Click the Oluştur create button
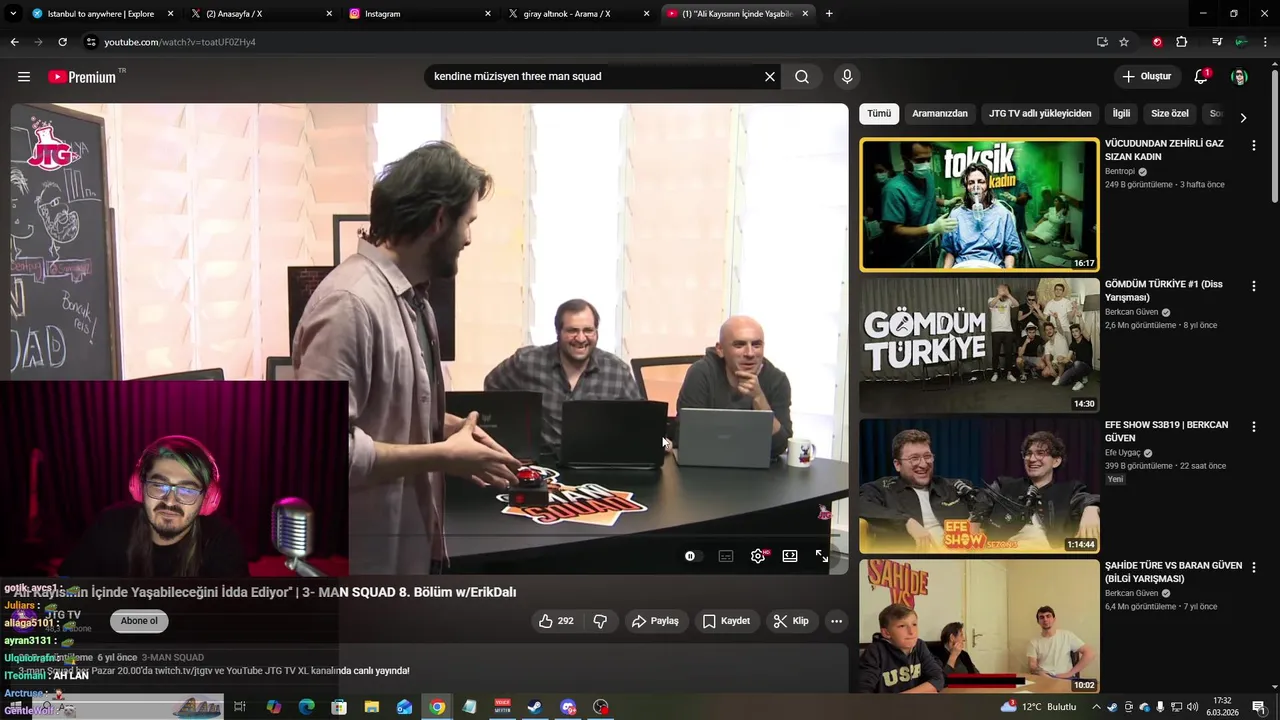This screenshot has height=720, width=1280. (1146, 77)
